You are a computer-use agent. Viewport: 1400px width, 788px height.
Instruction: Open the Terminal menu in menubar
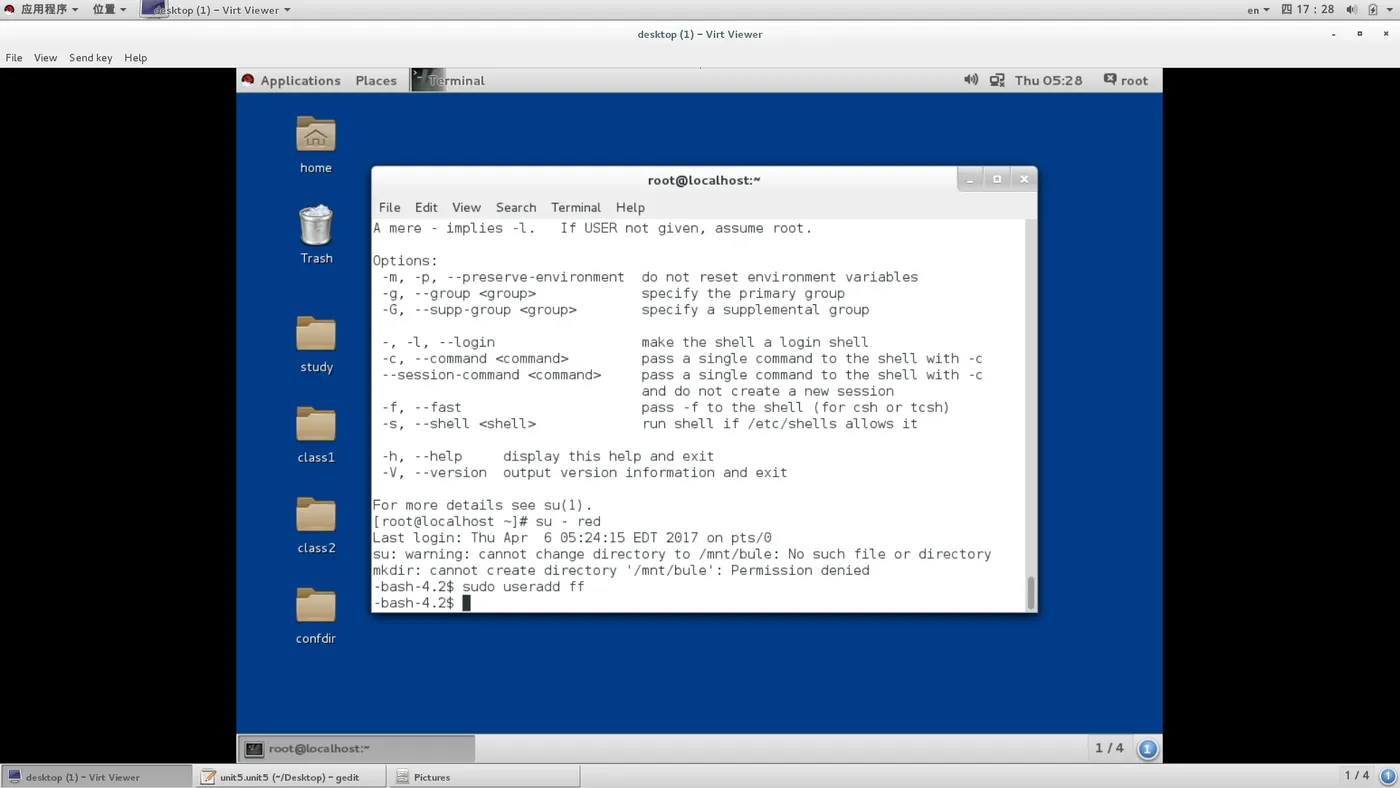tap(576, 207)
